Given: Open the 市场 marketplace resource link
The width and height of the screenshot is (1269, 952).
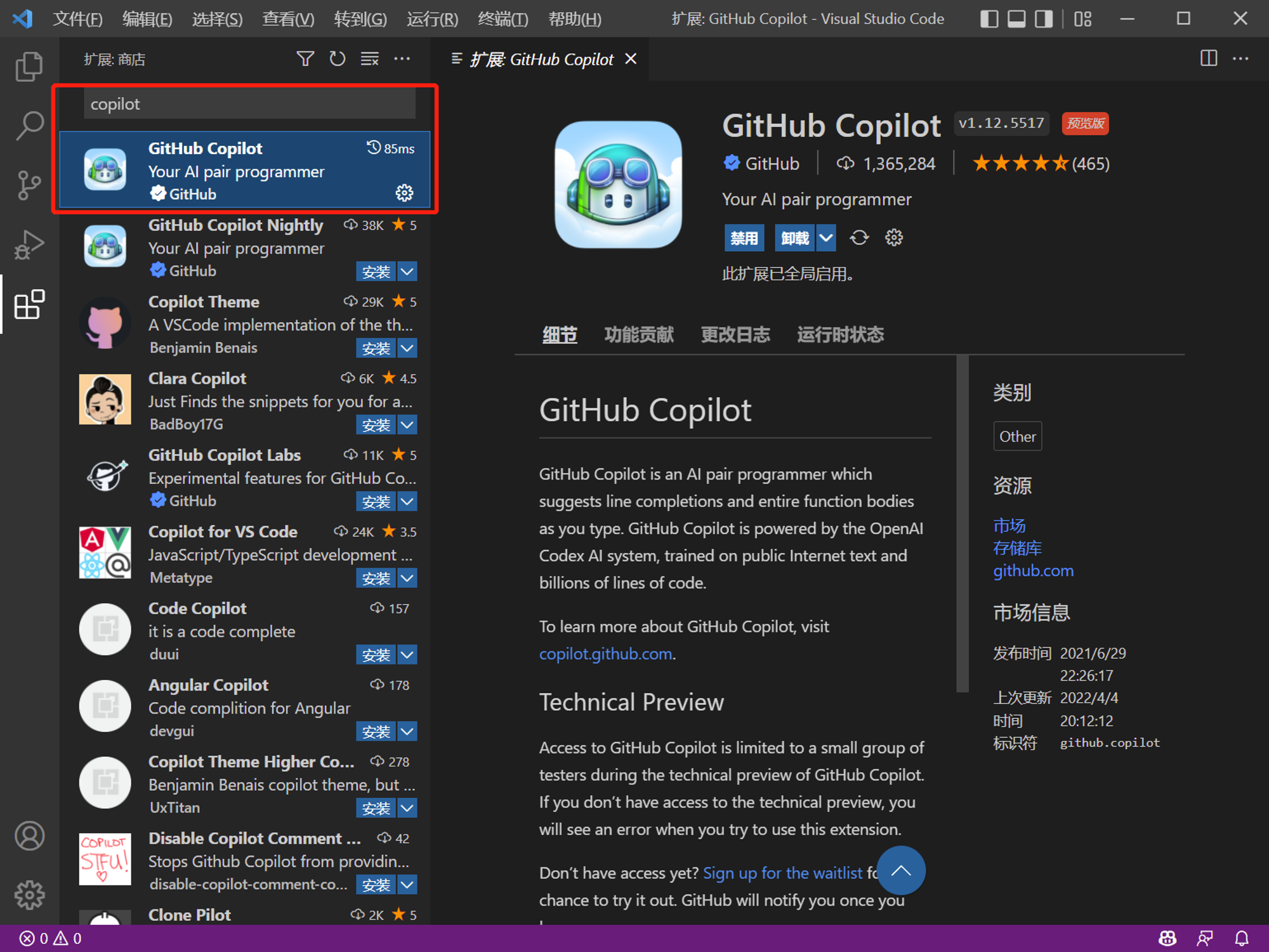Looking at the screenshot, I should tap(1009, 526).
